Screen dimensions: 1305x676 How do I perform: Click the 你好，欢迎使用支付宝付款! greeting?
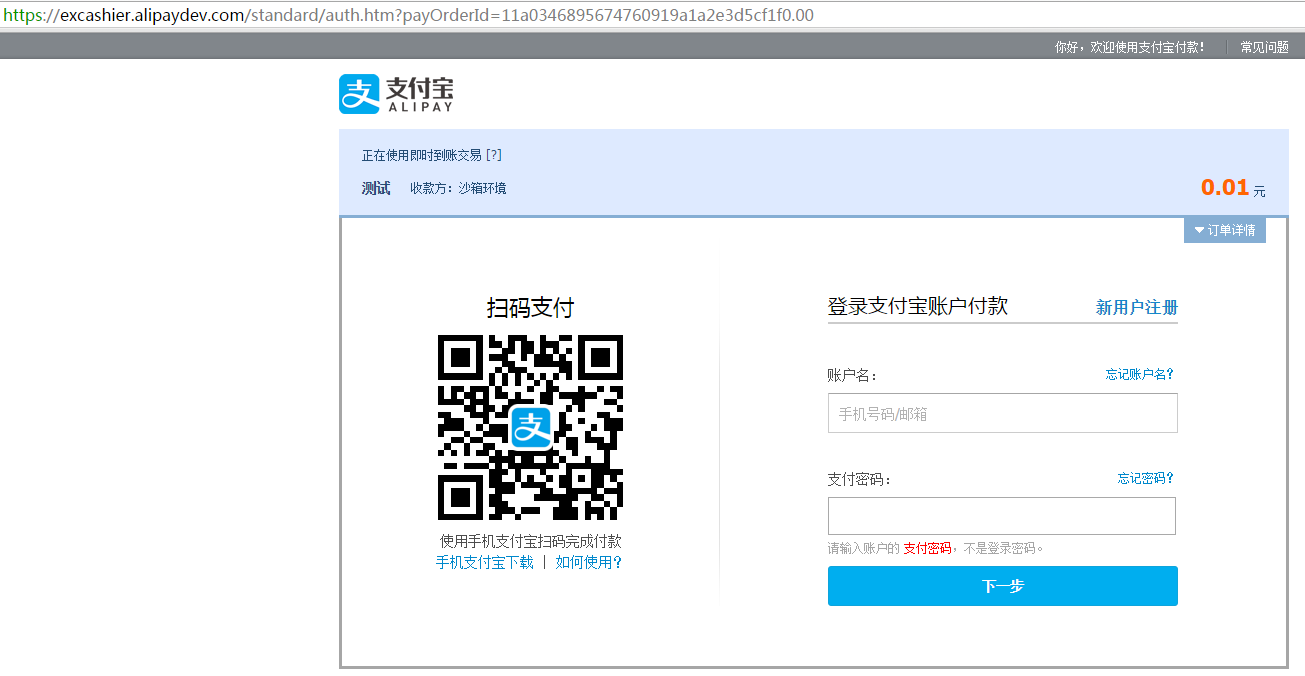pos(1130,47)
